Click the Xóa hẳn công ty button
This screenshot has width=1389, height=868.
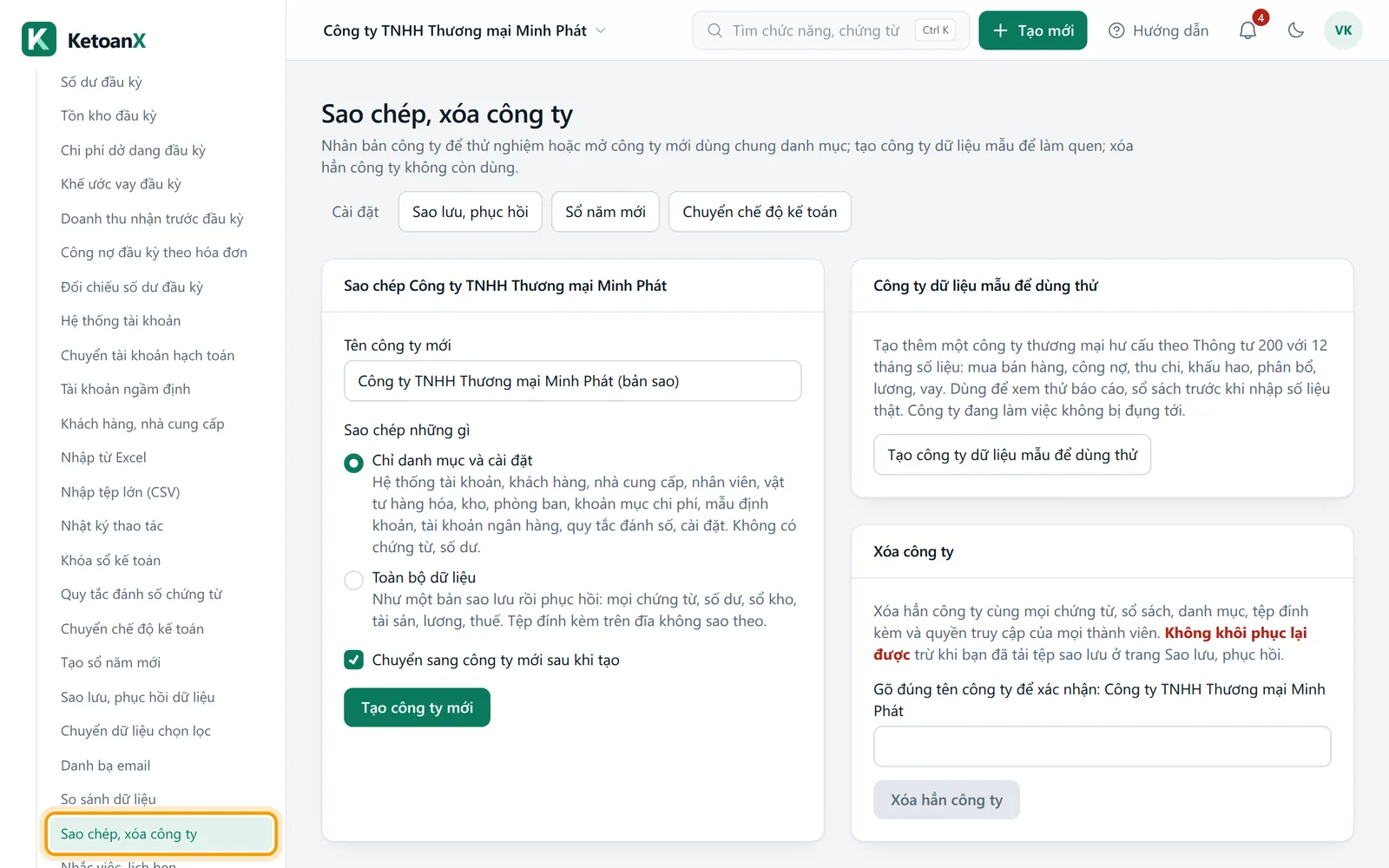tap(946, 799)
